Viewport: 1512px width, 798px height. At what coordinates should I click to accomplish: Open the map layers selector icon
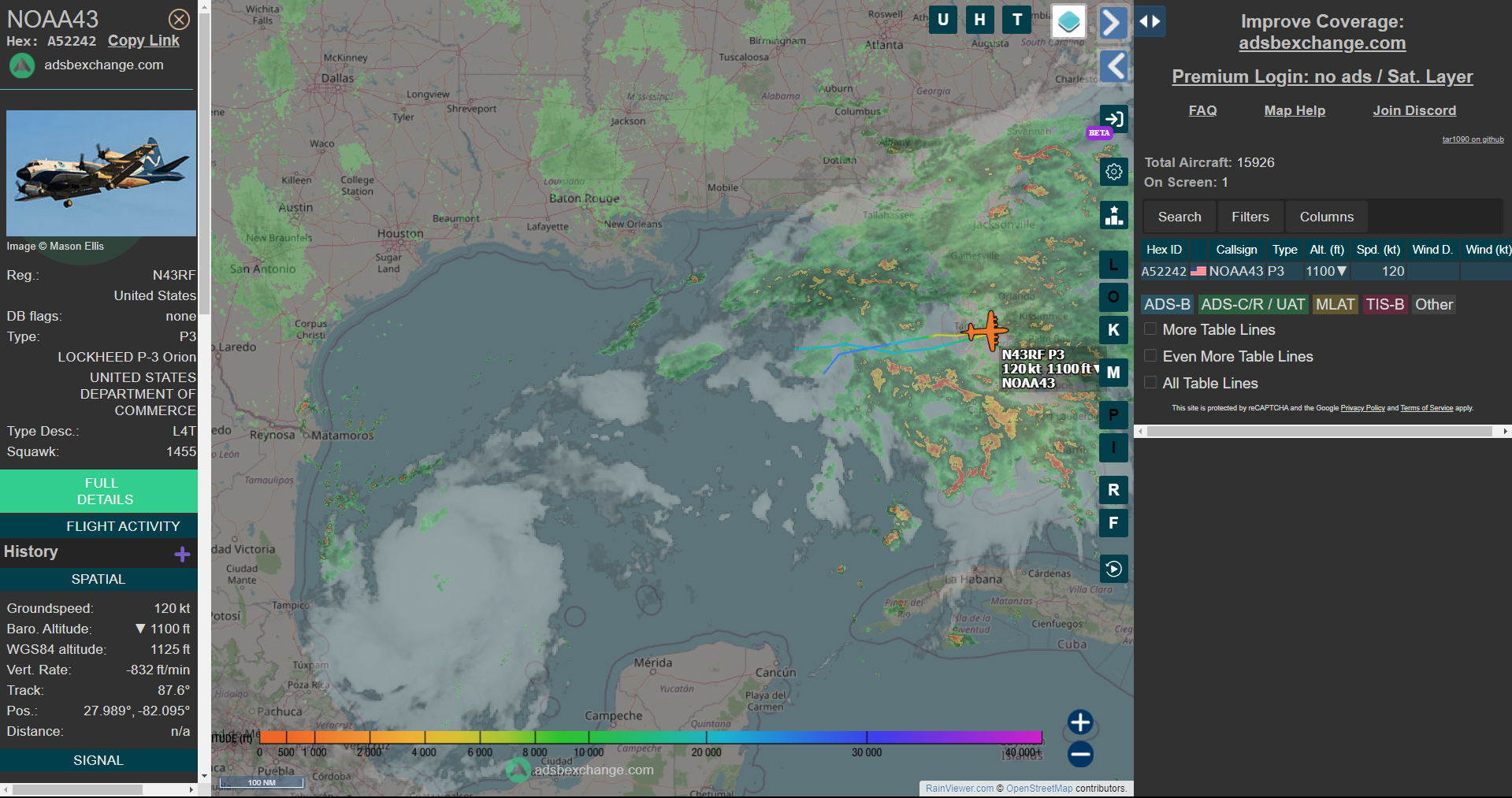pyautogui.click(x=1068, y=21)
